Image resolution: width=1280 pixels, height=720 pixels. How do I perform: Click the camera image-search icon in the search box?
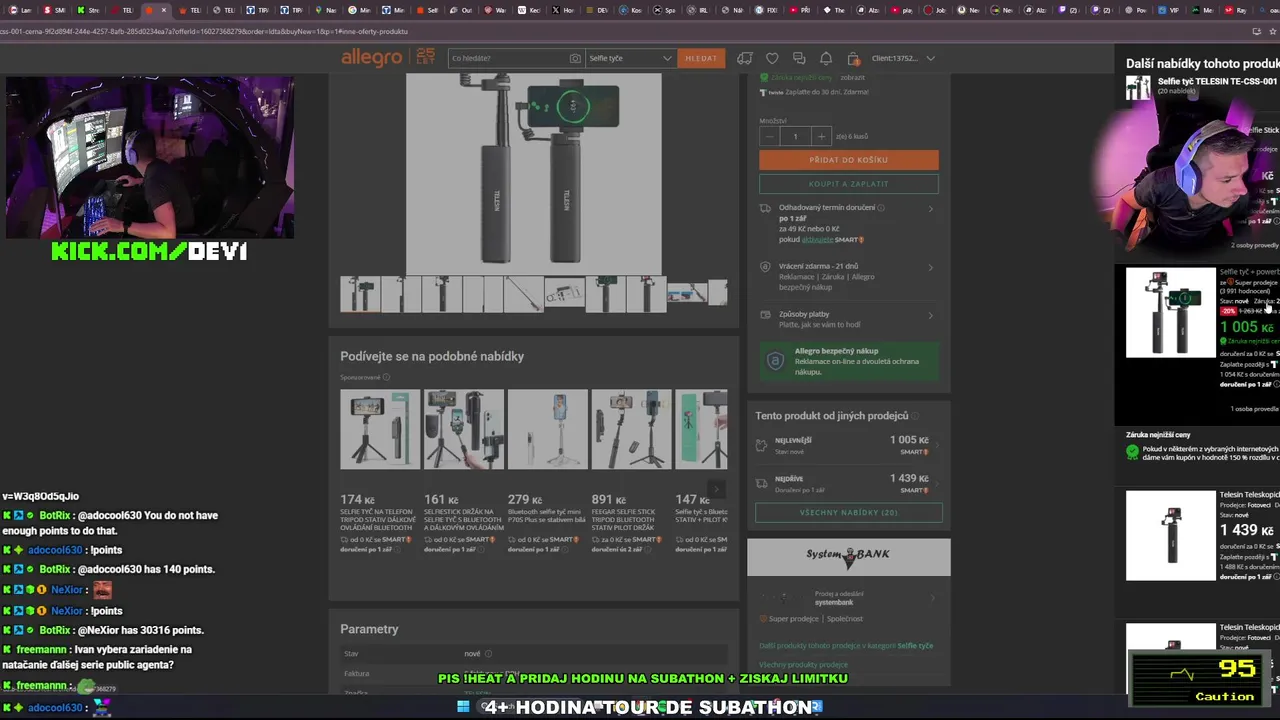tap(575, 58)
